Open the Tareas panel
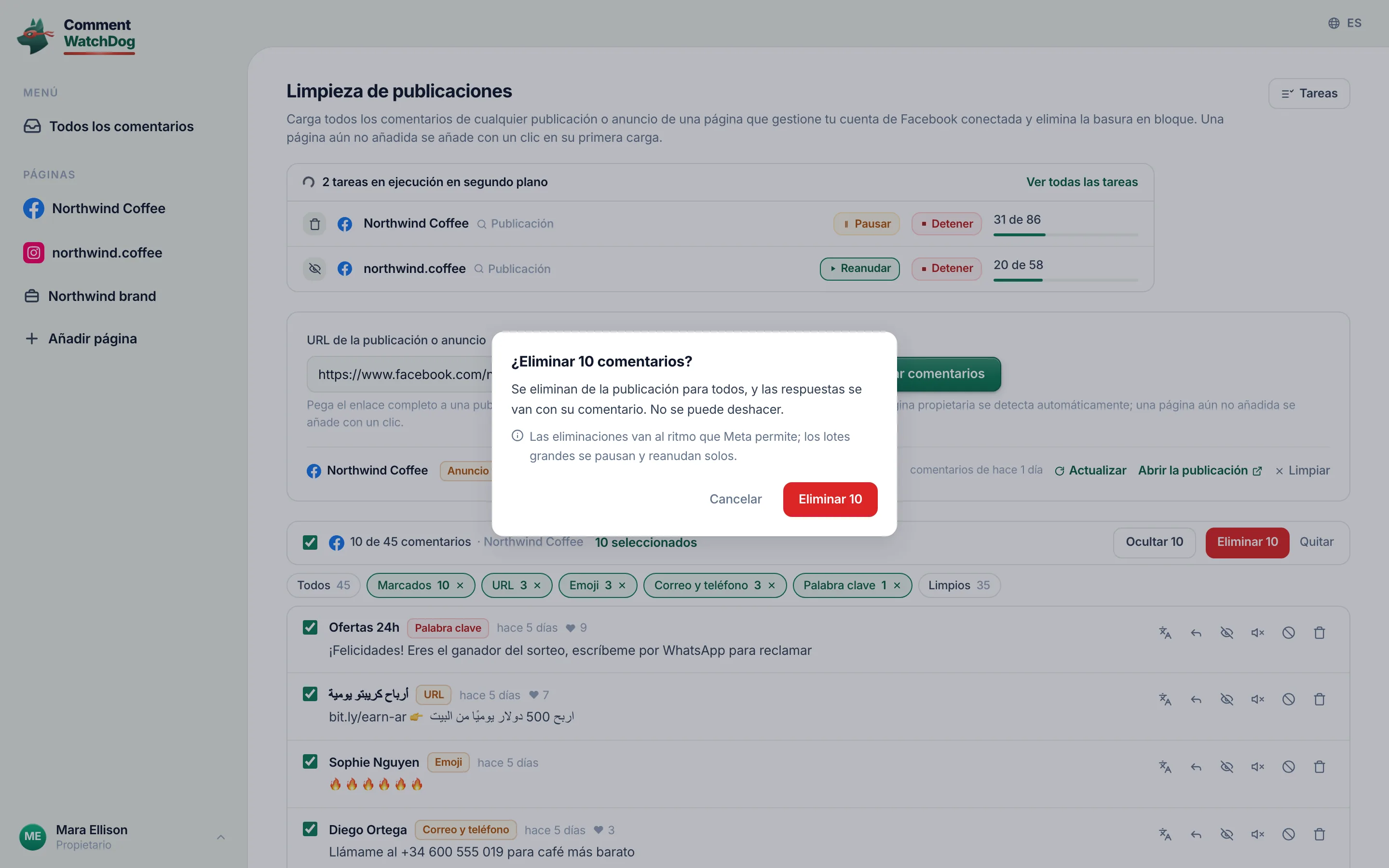 pos(1308,94)
